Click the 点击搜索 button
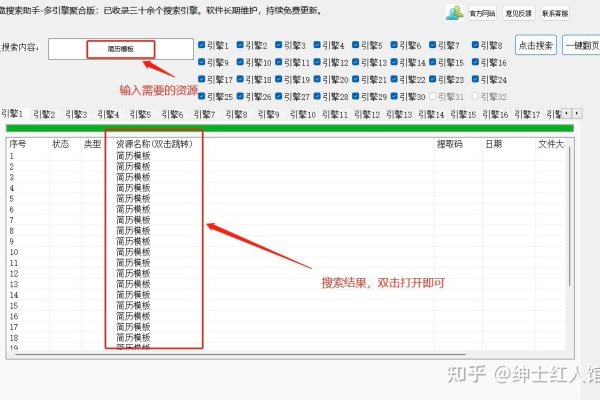 536,45
